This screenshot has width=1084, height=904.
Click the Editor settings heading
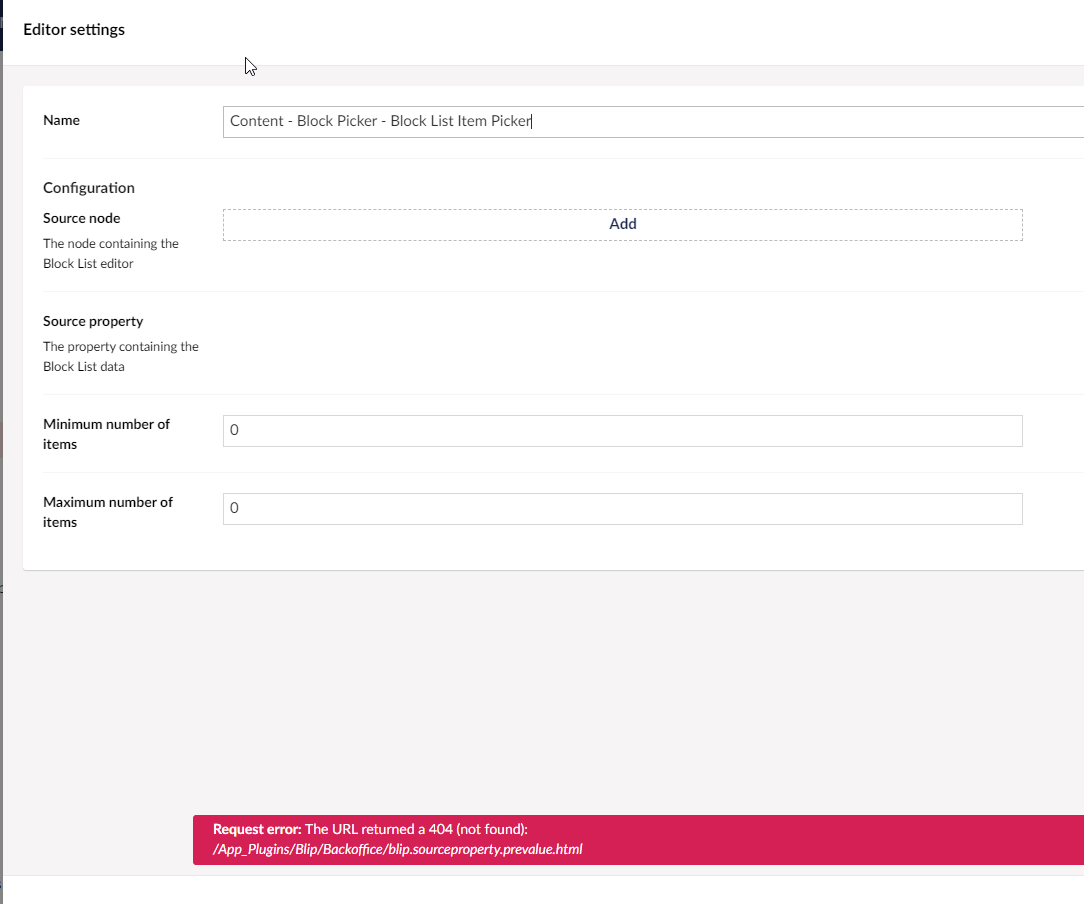pos(74,29)
